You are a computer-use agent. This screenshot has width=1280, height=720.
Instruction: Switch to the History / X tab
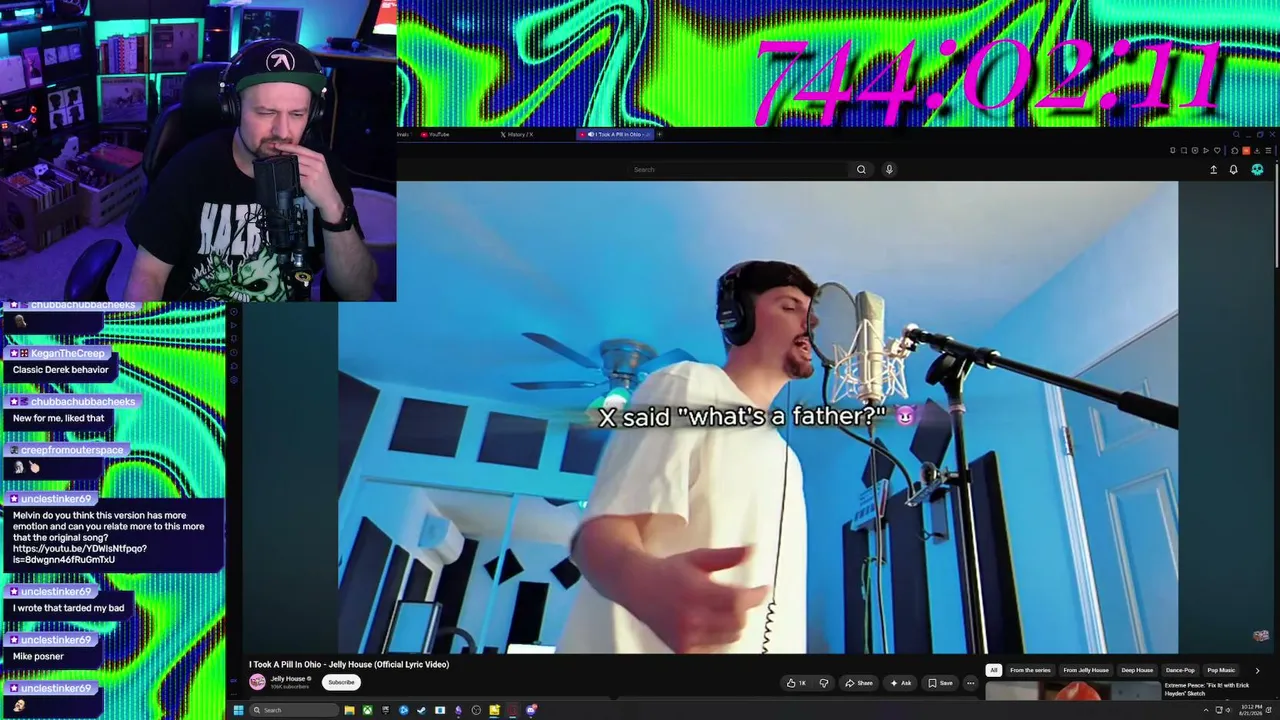[x=517, y=134]
